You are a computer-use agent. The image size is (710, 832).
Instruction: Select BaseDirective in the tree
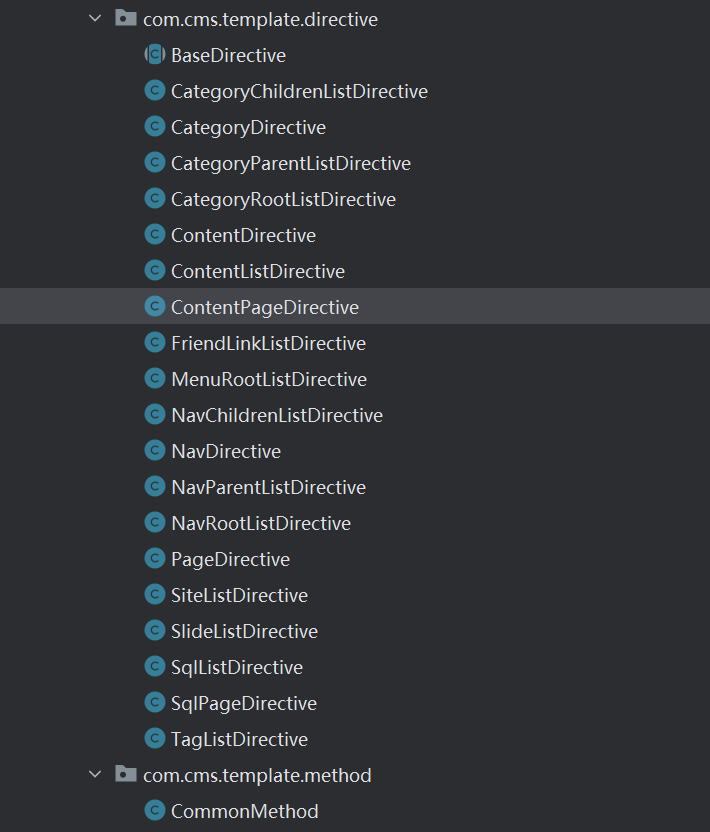(x=229, y=55)
